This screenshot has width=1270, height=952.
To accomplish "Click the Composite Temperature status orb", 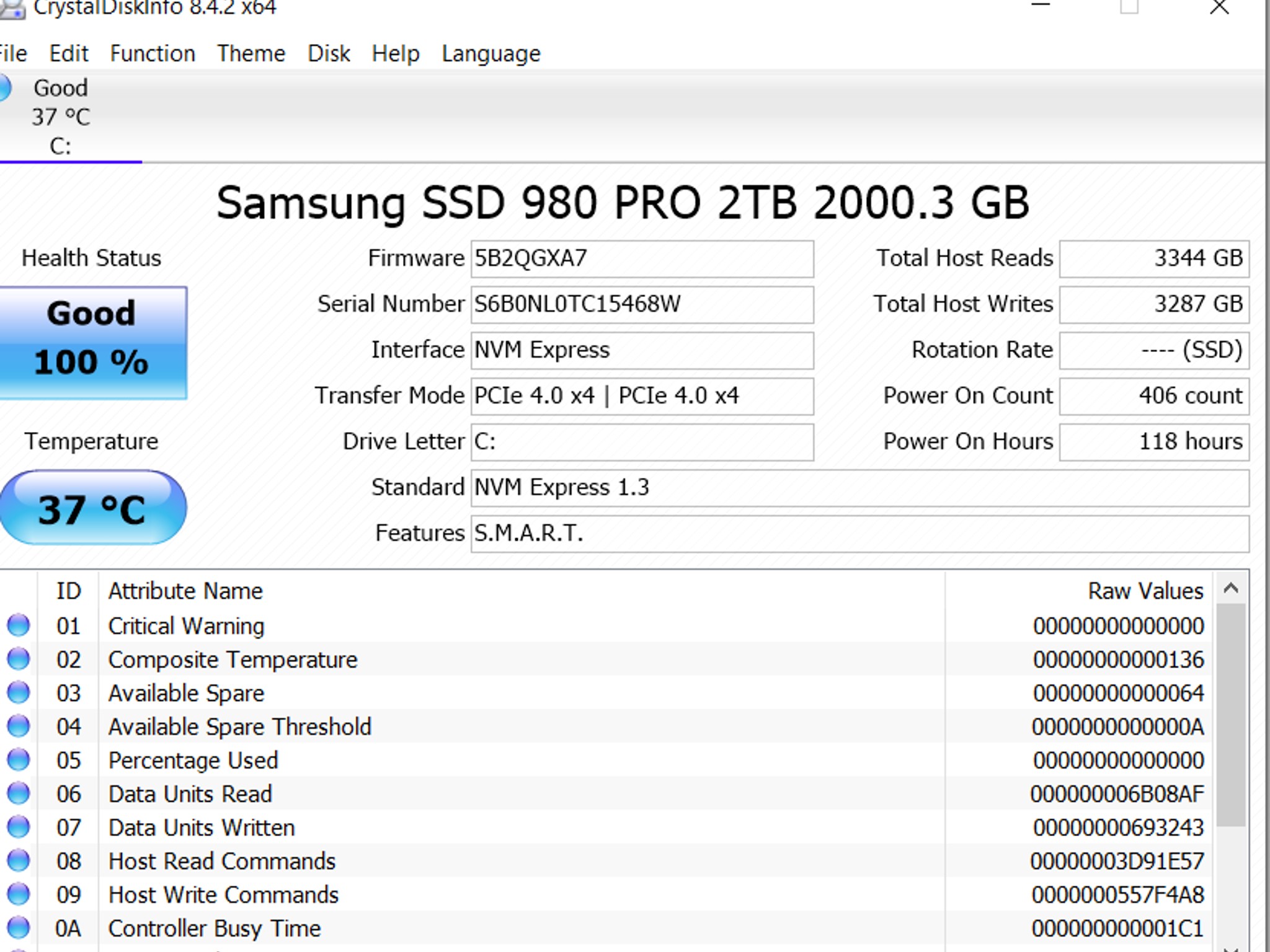I will point(18,659).
